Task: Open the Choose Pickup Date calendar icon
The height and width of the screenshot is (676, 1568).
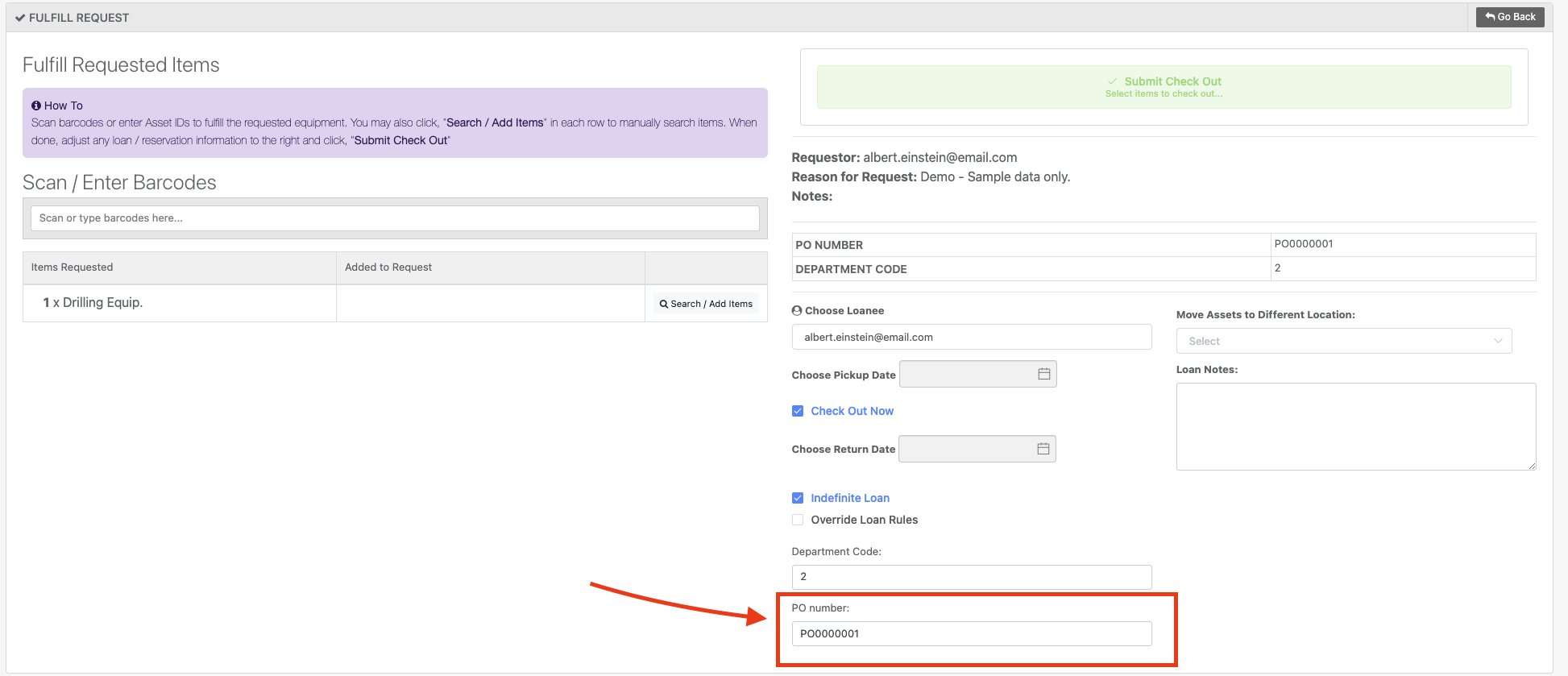Action: click(x=1043, y=374)
